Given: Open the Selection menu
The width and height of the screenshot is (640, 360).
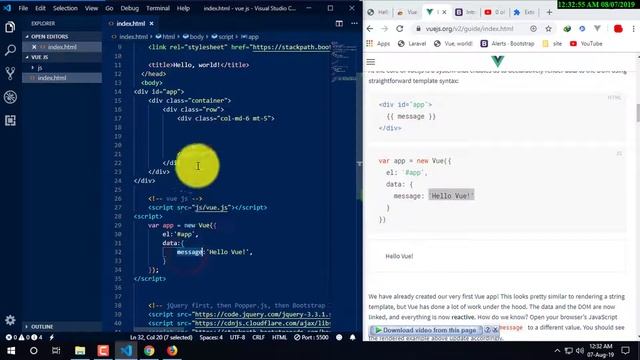Looking at the screenshot, I should [65, 8].
